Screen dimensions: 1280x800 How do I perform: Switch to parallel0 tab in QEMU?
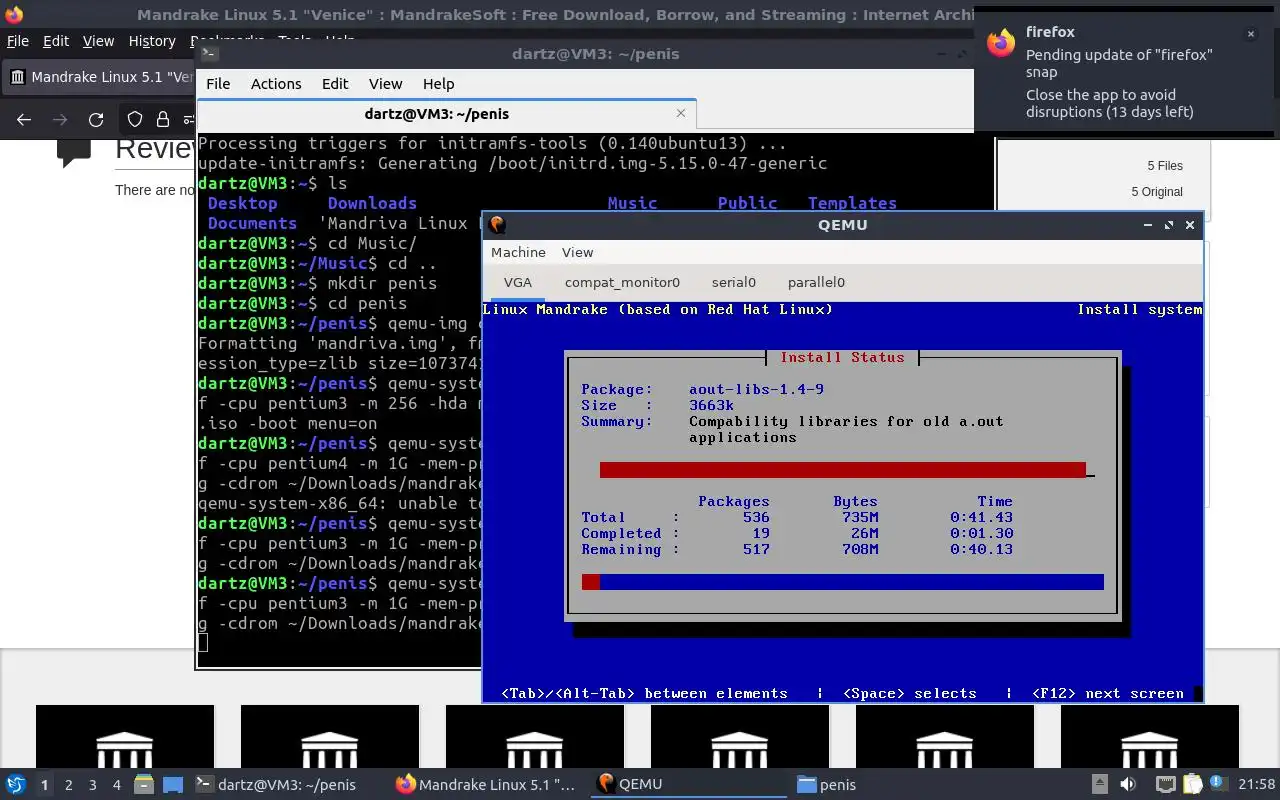pyautogui.click(x=816, y=282)
